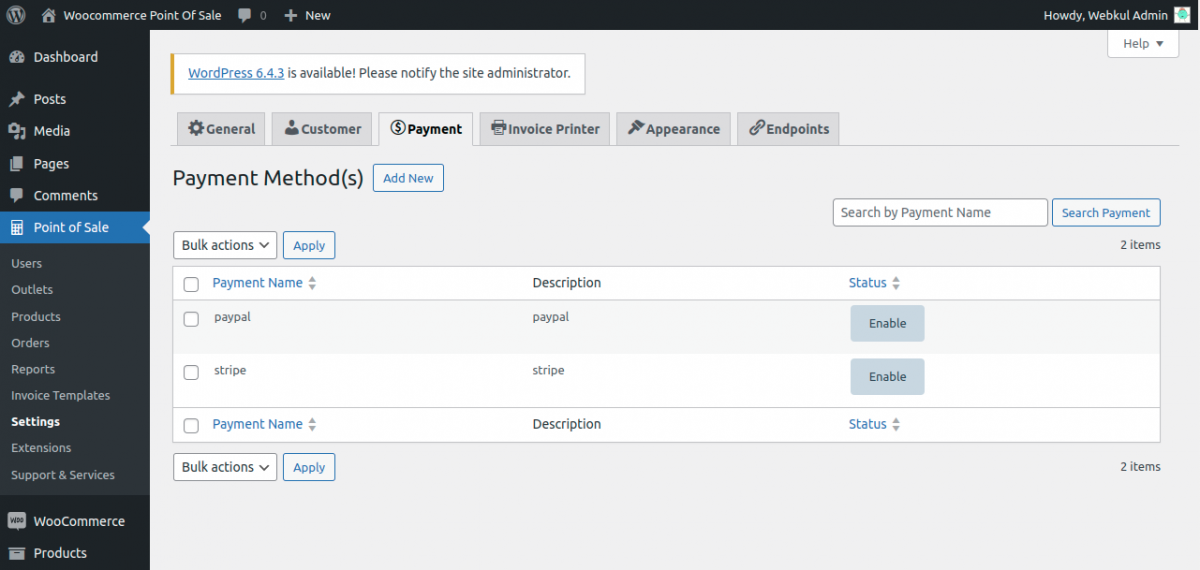Open the home icon for Woocommerce Point Of Sale
This screenshot has width=1200, height=570.
pos(49,15)
